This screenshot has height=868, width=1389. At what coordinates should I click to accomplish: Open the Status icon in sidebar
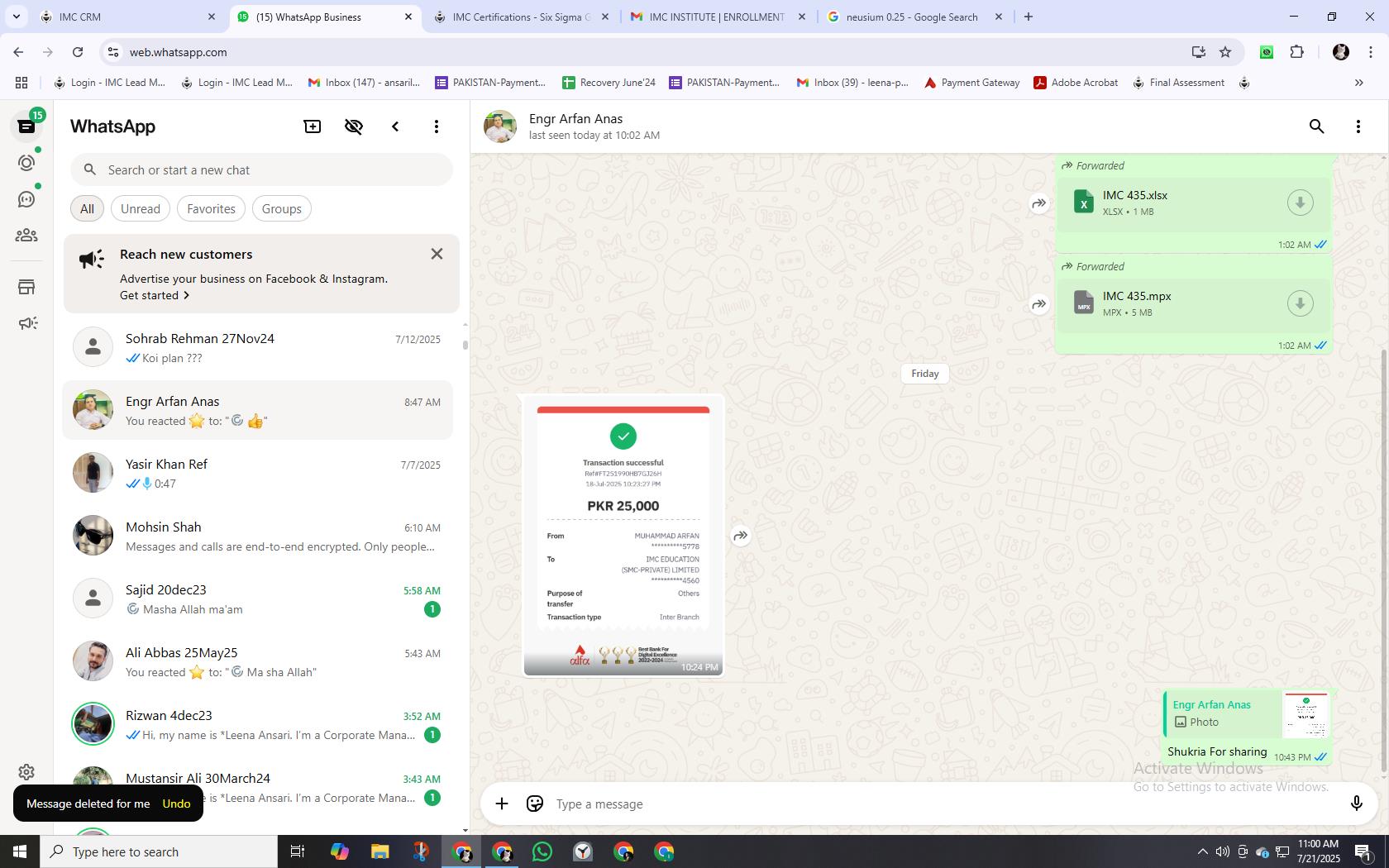[x=26, y=163]
